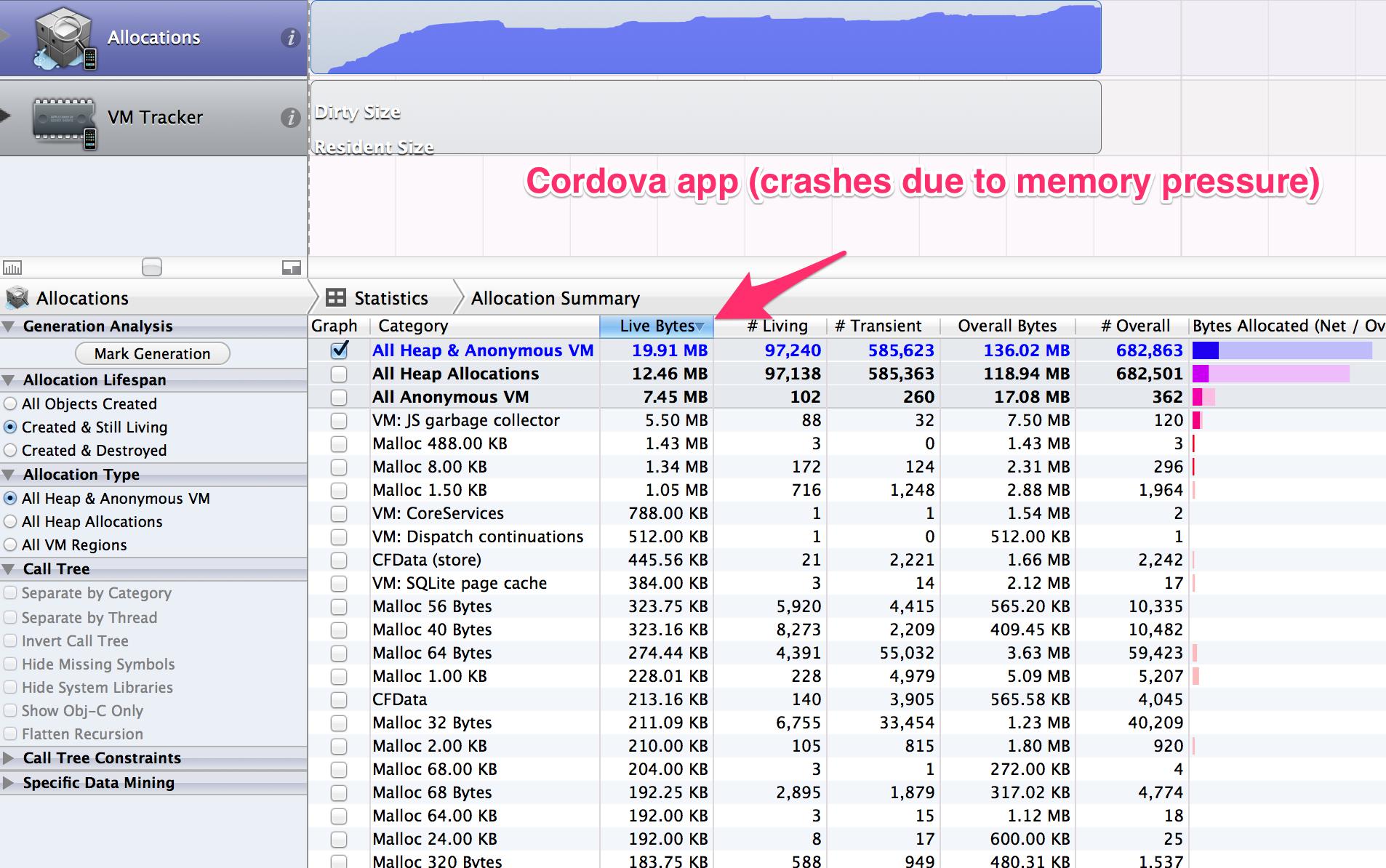
Task: Check graph box for VM: JS garbage collector
Action: coord(339,420)
